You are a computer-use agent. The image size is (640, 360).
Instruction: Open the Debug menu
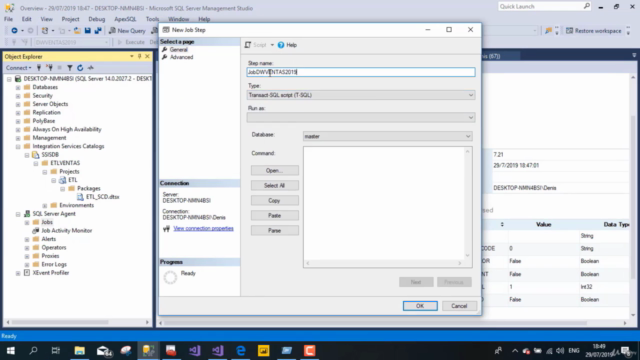[96, 19]
